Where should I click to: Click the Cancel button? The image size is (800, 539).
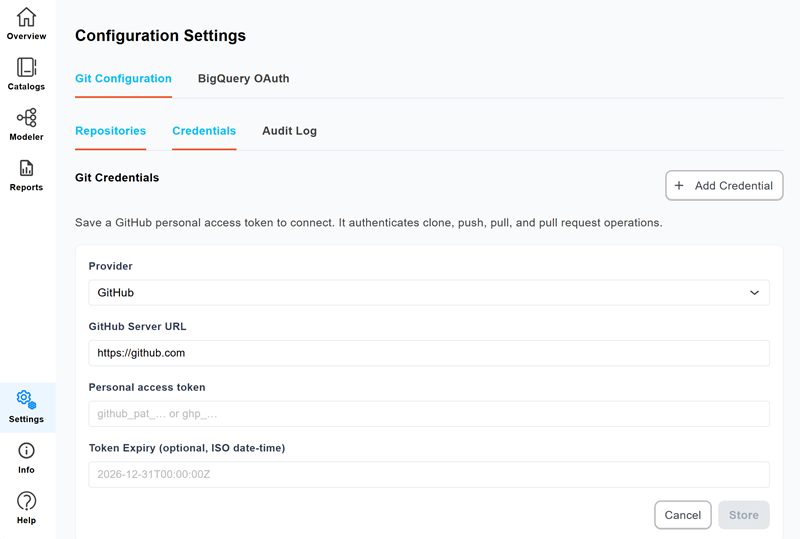pyautogui.click(x=683, y=515)
